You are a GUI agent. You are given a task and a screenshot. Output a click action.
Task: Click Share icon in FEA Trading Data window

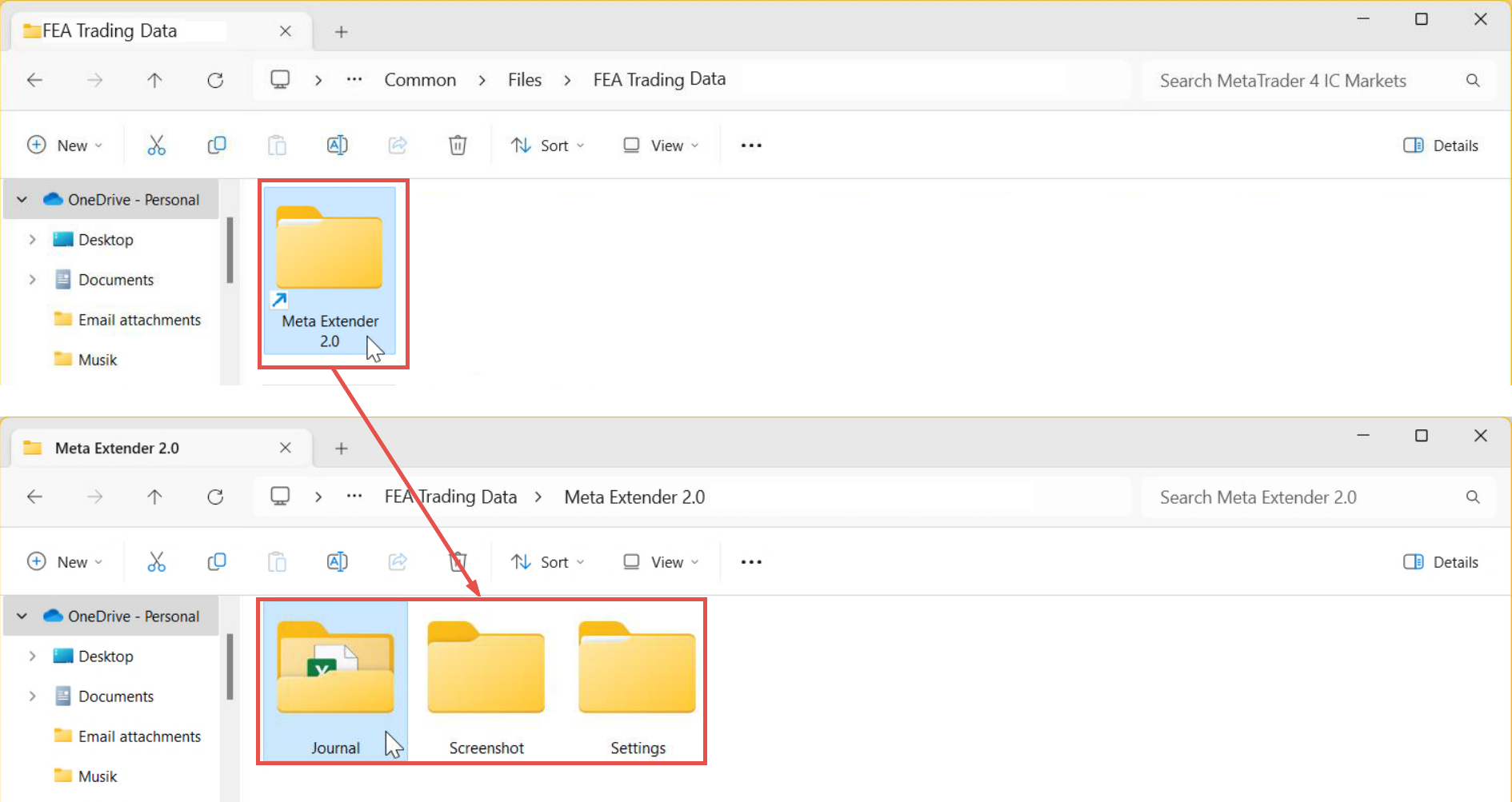398,146
